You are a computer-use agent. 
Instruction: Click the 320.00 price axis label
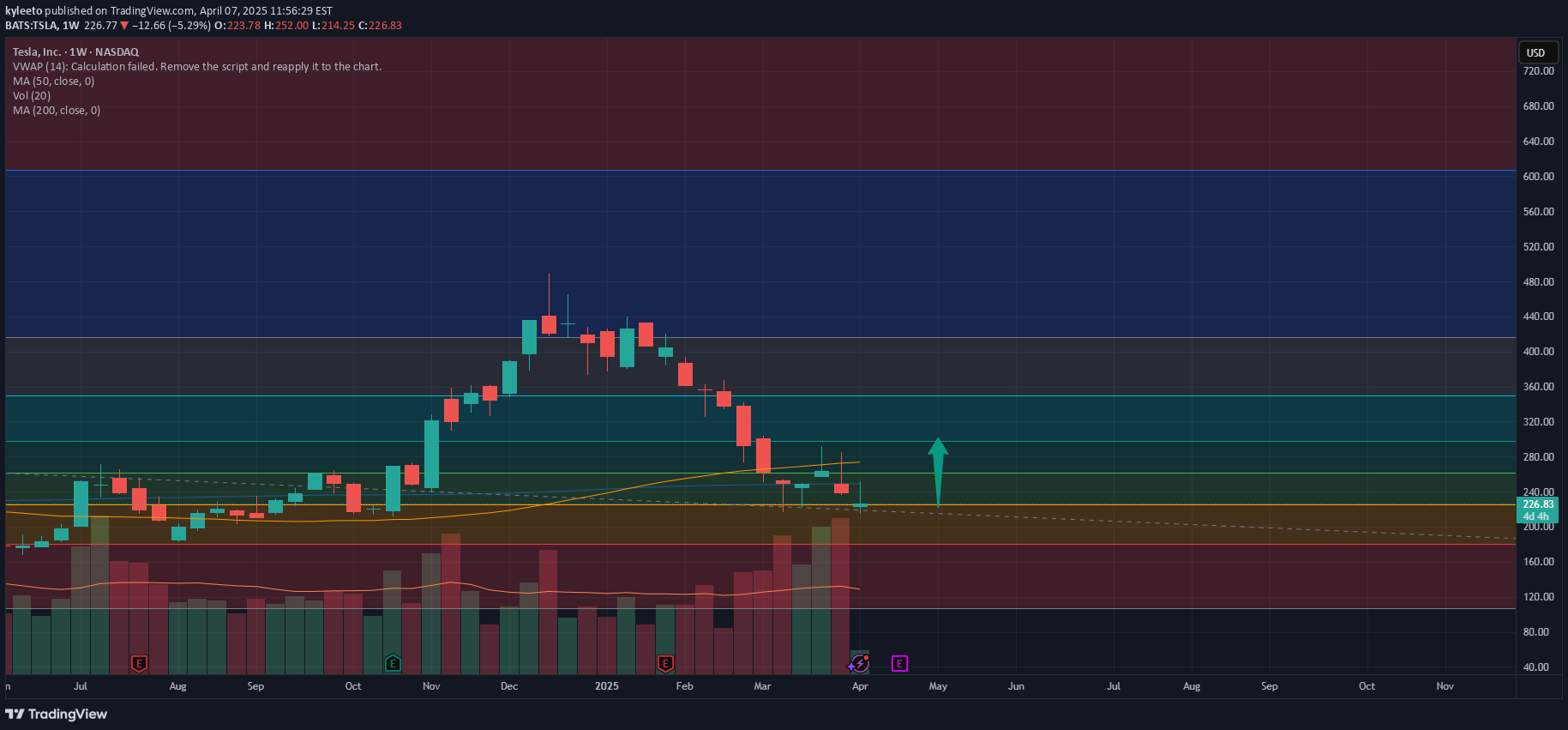coord(1538,422)
